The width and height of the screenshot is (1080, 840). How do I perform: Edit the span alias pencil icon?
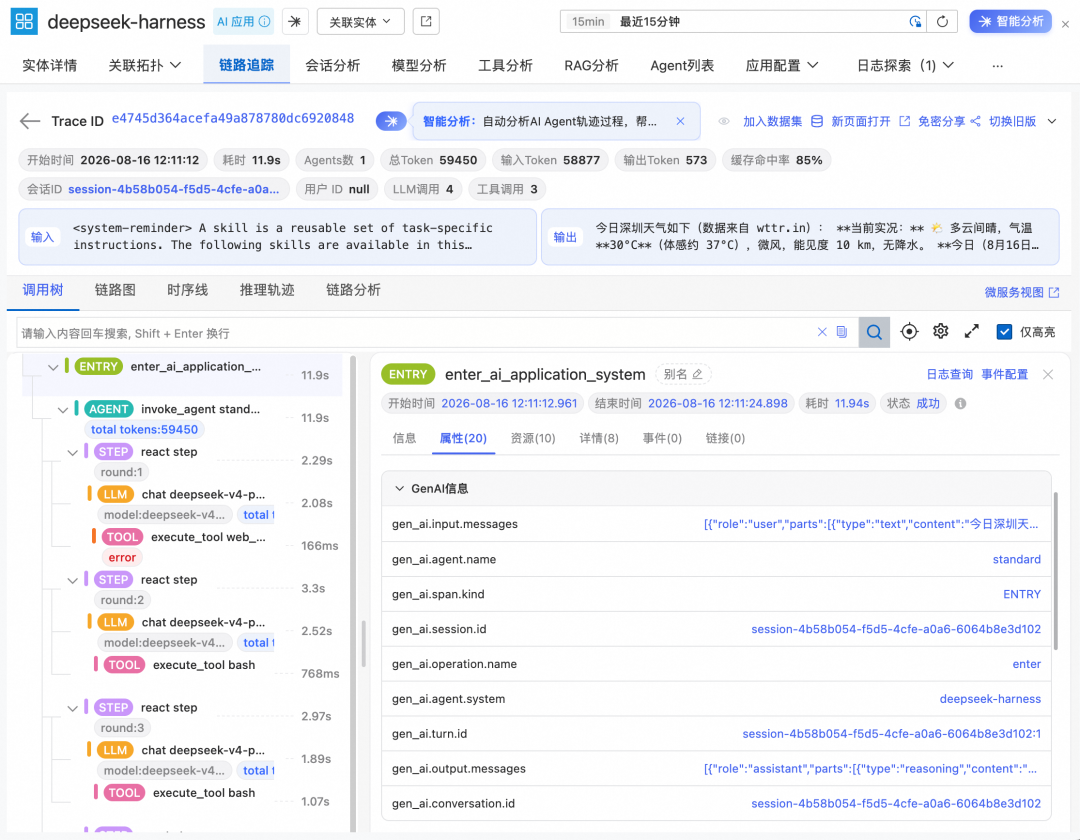click(697, 375)
